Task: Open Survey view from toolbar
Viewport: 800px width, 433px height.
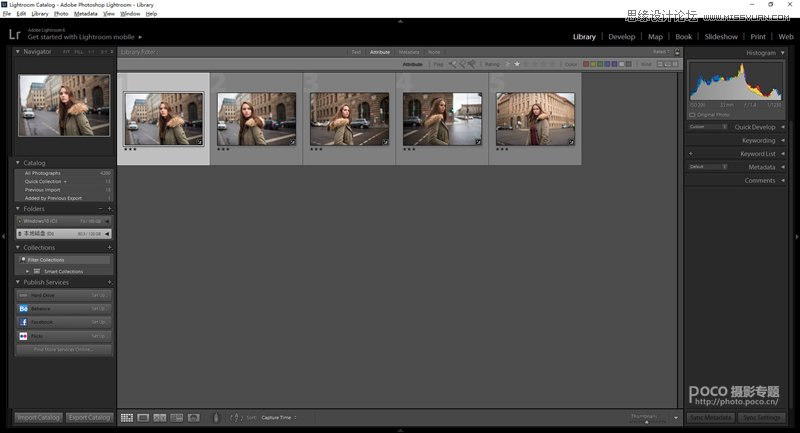Action: 176,417
